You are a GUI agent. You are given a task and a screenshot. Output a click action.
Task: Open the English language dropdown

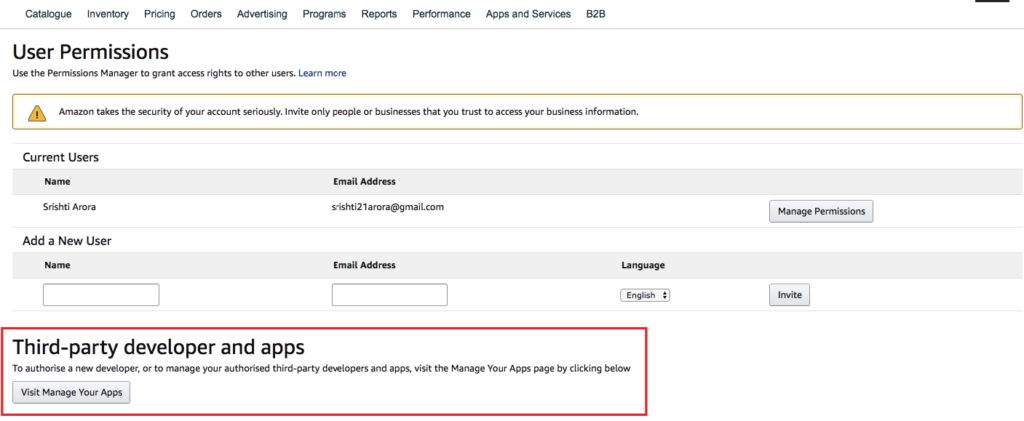(645, 295)
